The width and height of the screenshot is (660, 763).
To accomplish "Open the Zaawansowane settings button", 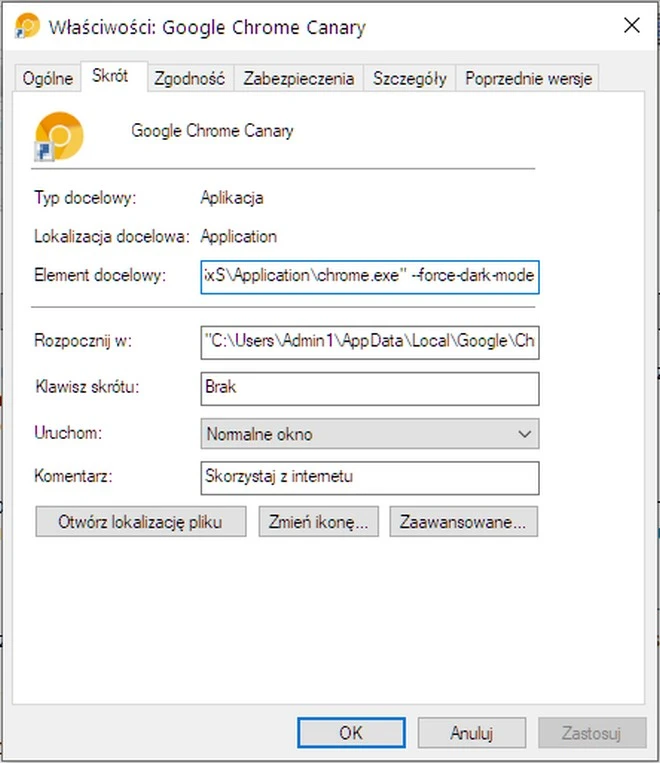I will point(463,522).
